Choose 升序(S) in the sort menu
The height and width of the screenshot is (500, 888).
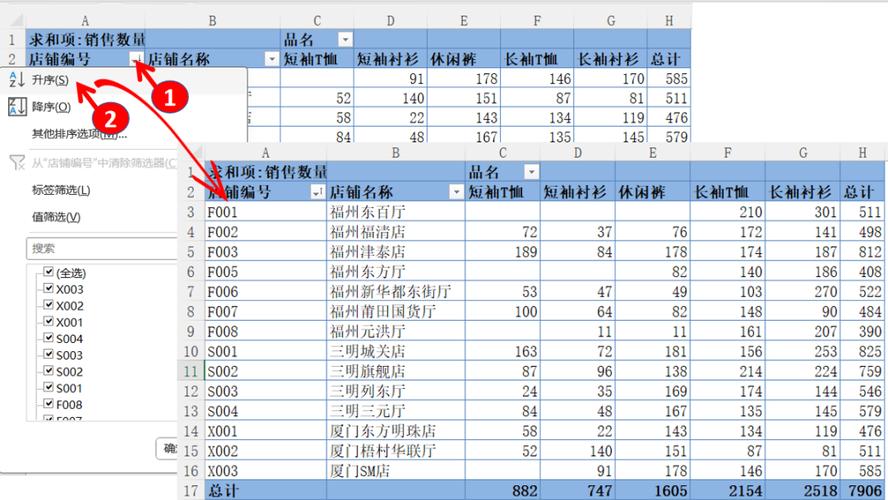click(50, 80)
